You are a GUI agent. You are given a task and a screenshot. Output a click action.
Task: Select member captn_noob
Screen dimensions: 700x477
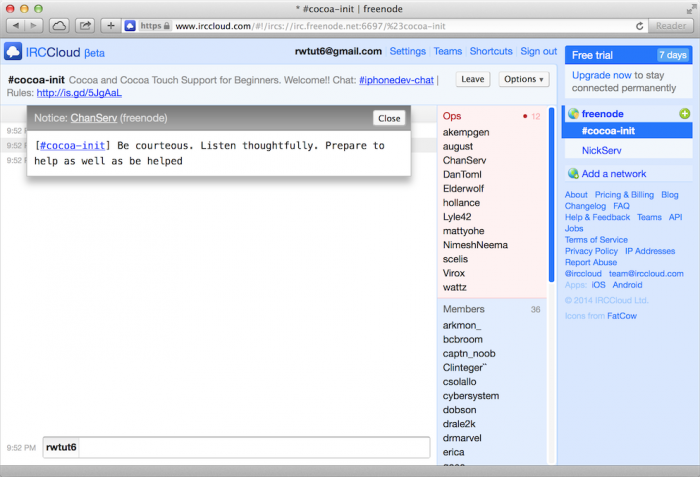(x=469, y=353)
